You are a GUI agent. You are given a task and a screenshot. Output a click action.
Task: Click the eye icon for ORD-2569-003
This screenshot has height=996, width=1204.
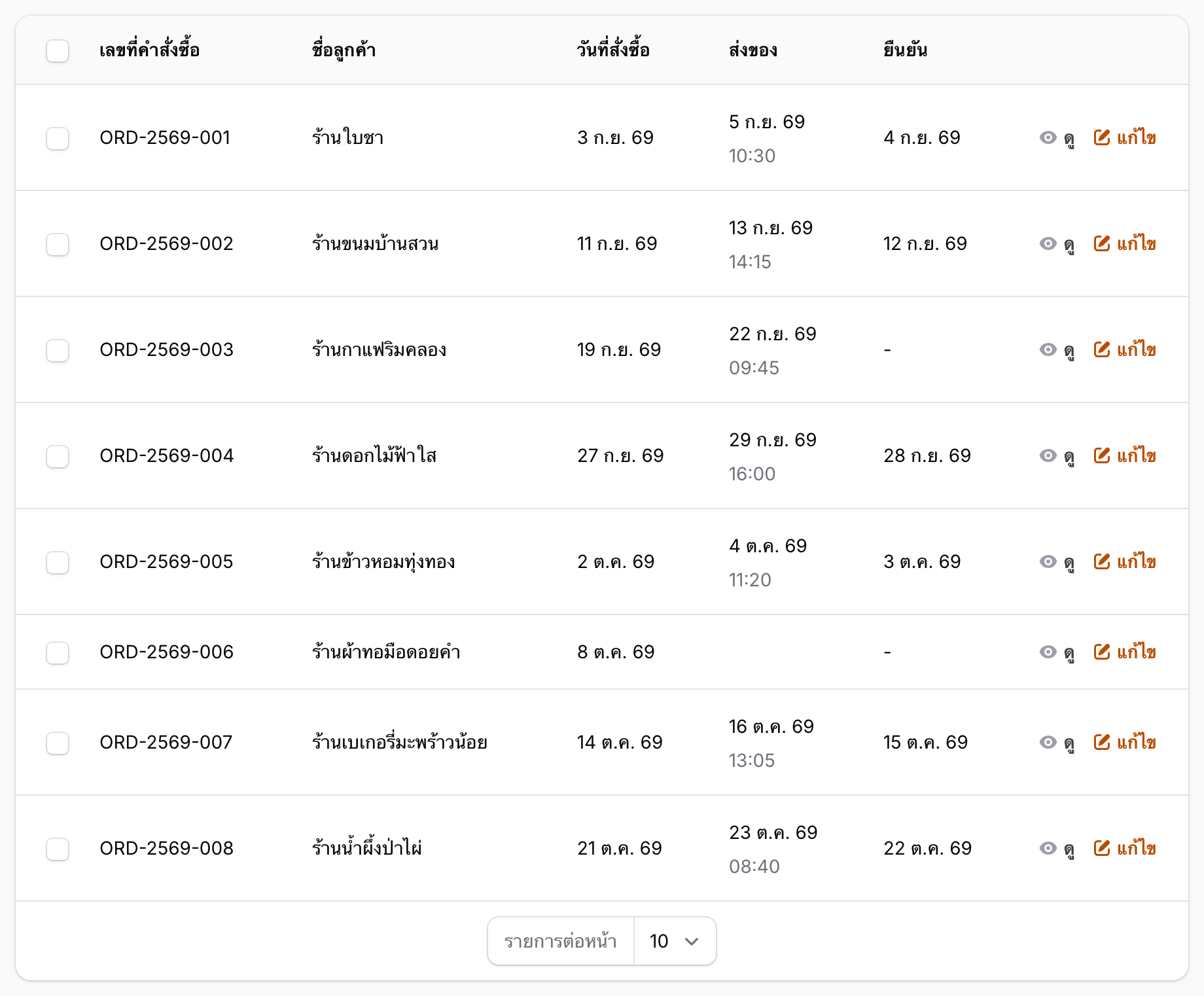pos(1048,349)
